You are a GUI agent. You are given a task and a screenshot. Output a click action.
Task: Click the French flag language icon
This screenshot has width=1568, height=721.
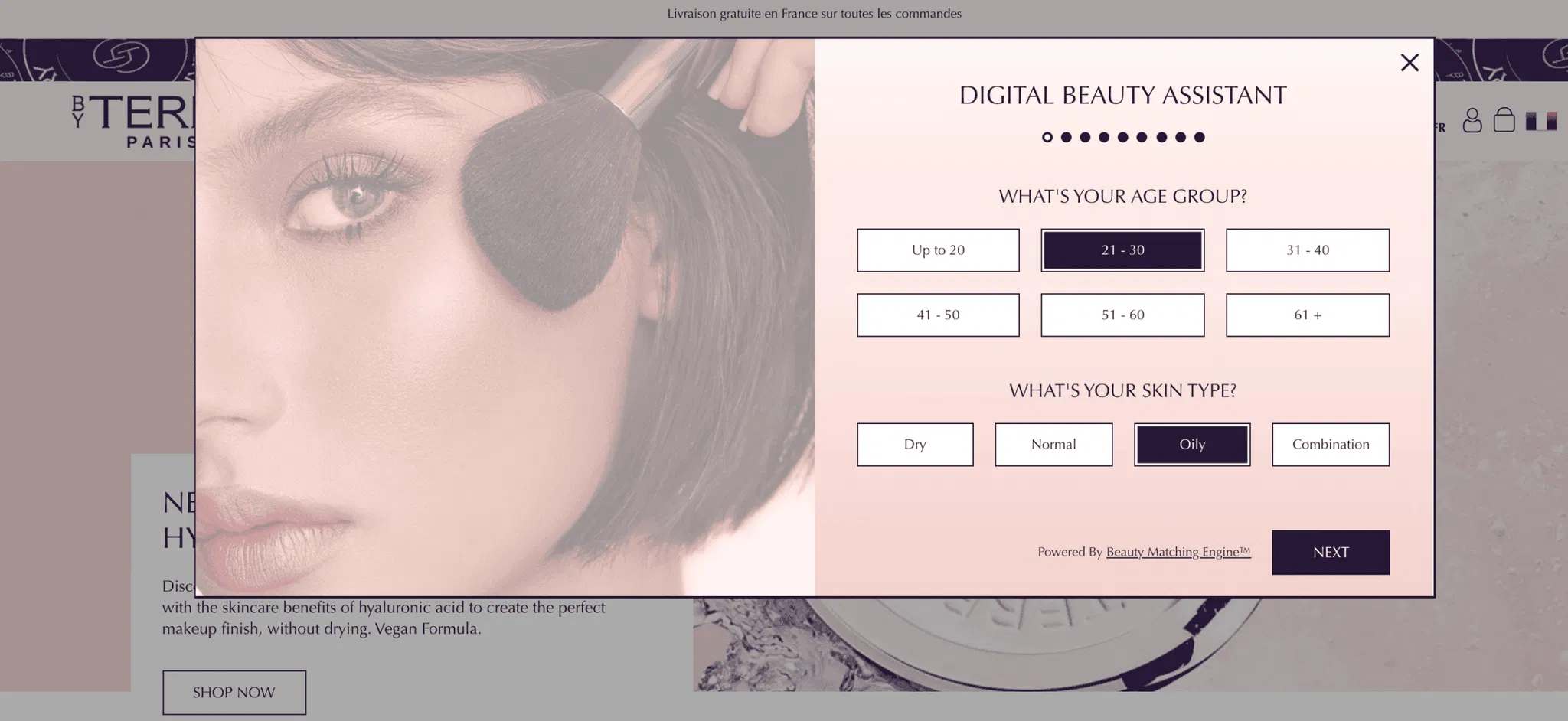1540,121
